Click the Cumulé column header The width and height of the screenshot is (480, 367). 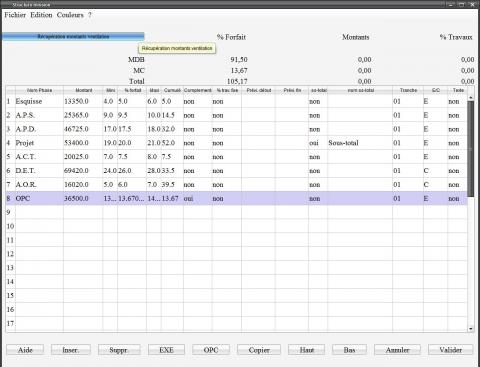click(172, 90)
